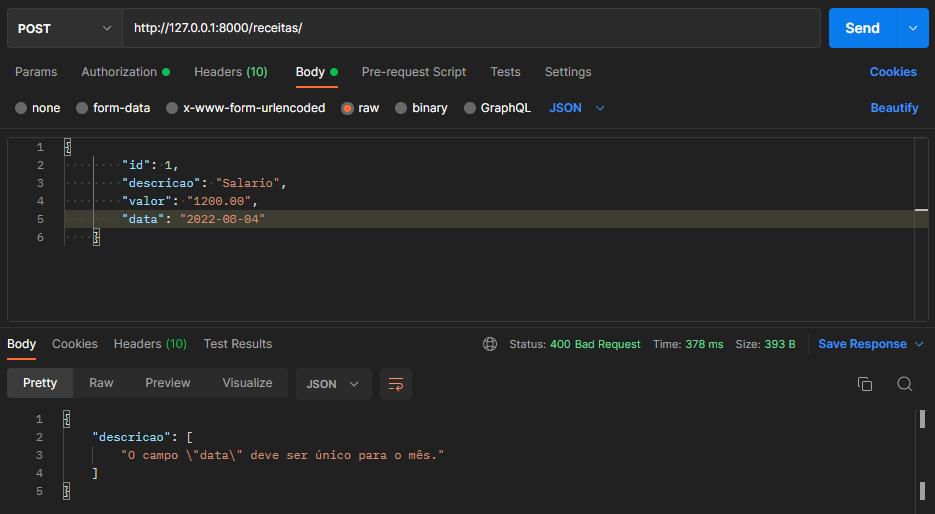Select the GraphQL body option
The height and width of the screenshot is (514, 935).
[497, 108]
